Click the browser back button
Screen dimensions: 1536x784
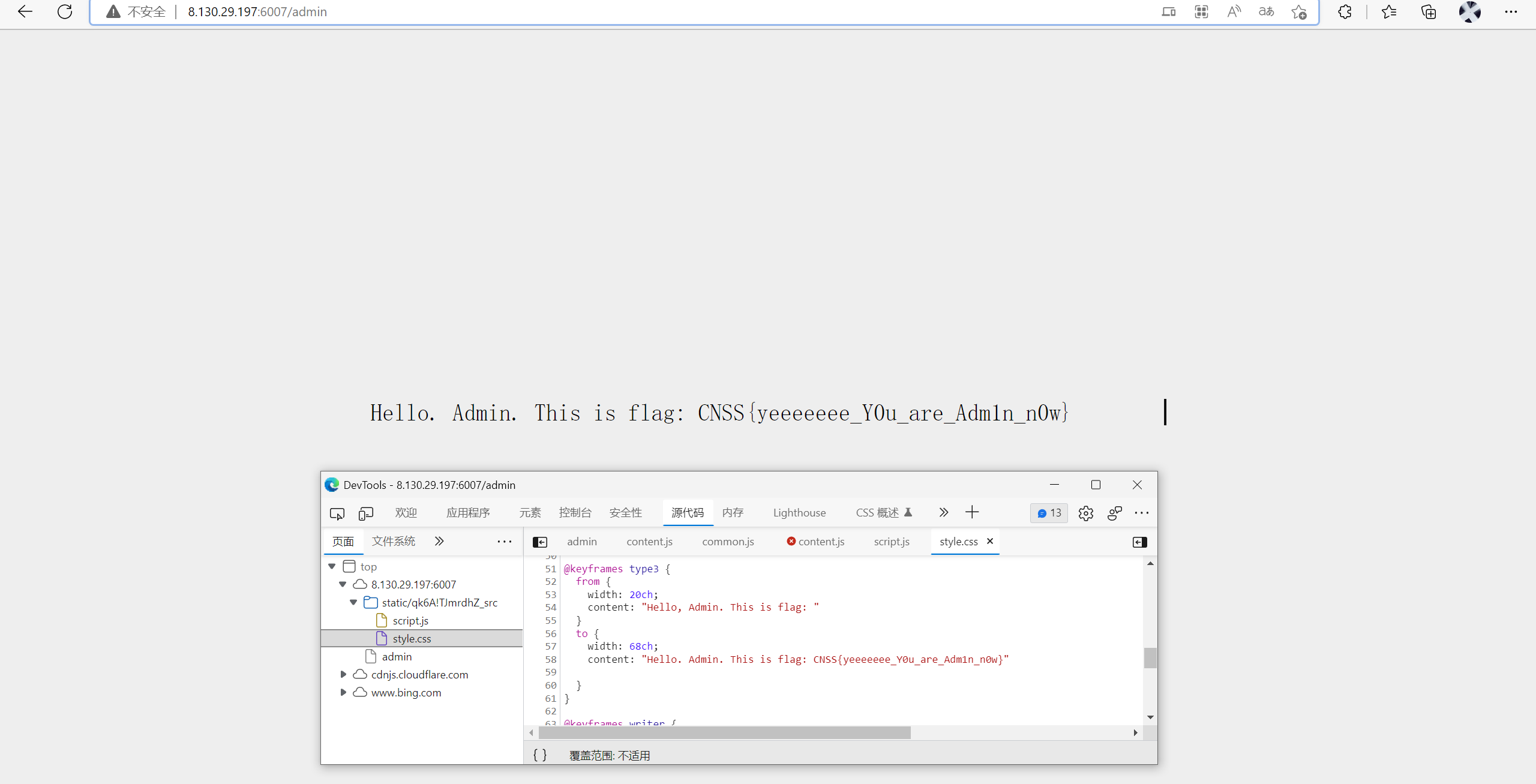[25, 11]
